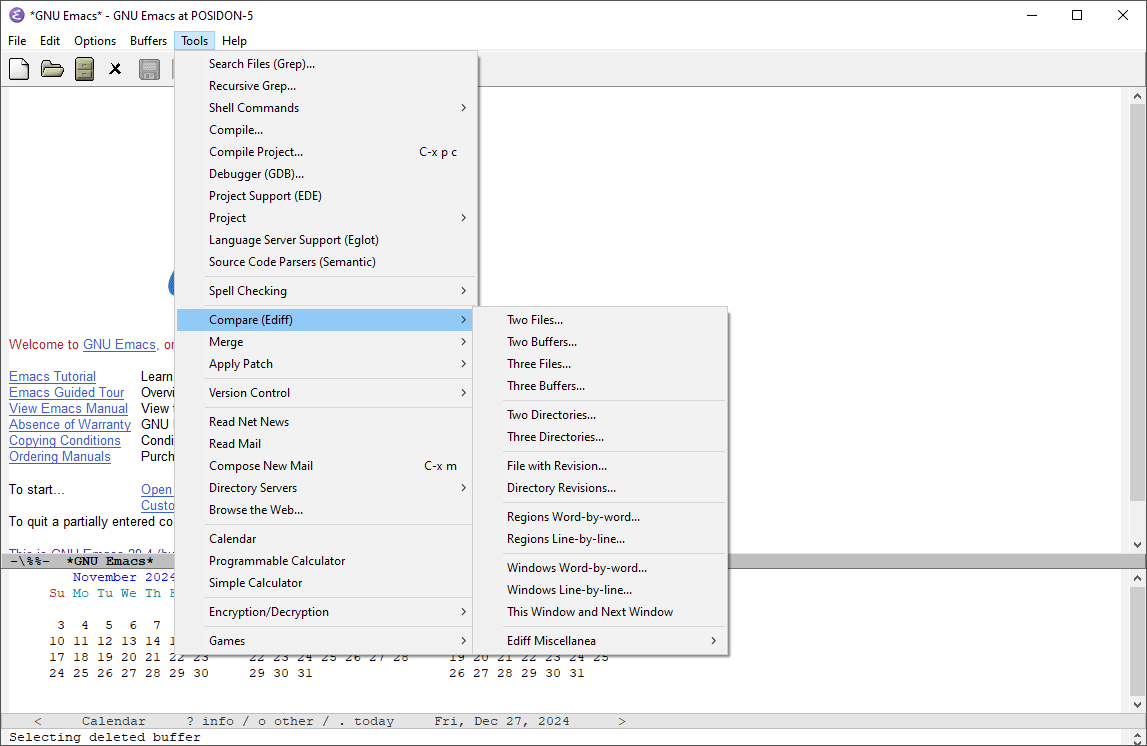Expand the Ediff Miscellanea submenu
This screenshot has height=746, width=1147.
tap(601, 640)
